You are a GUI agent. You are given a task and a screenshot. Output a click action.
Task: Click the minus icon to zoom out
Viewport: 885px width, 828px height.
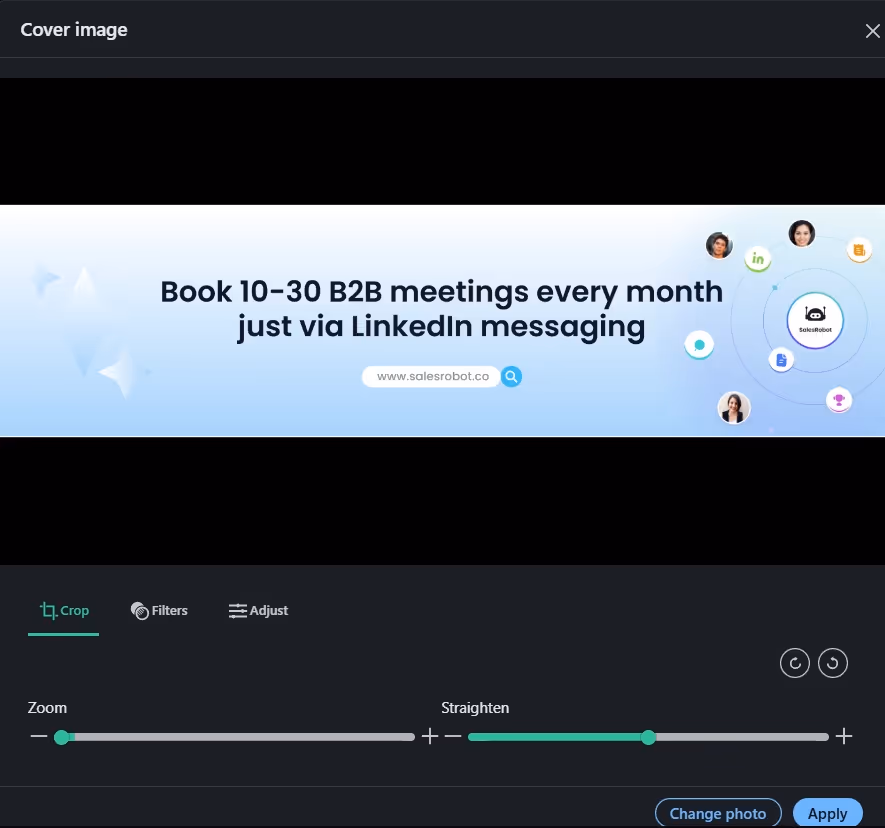tap(38, 736)
